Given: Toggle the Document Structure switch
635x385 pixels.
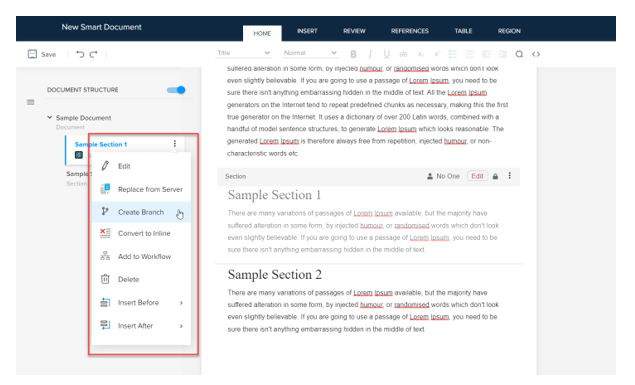Looking at the screenshot, I should [x=176, y=90].
